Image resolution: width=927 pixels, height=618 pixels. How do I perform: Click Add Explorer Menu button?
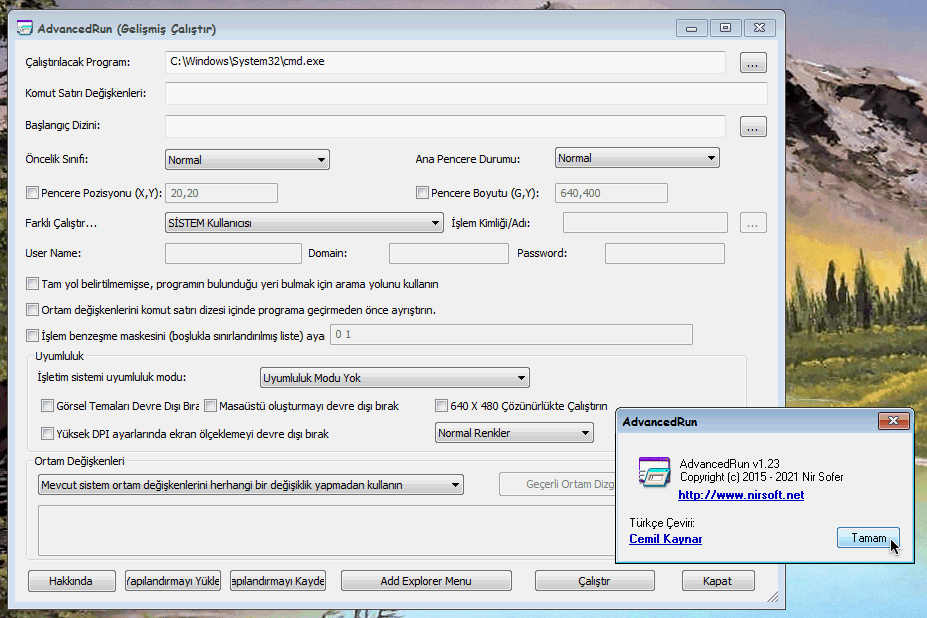pos(426,581)
